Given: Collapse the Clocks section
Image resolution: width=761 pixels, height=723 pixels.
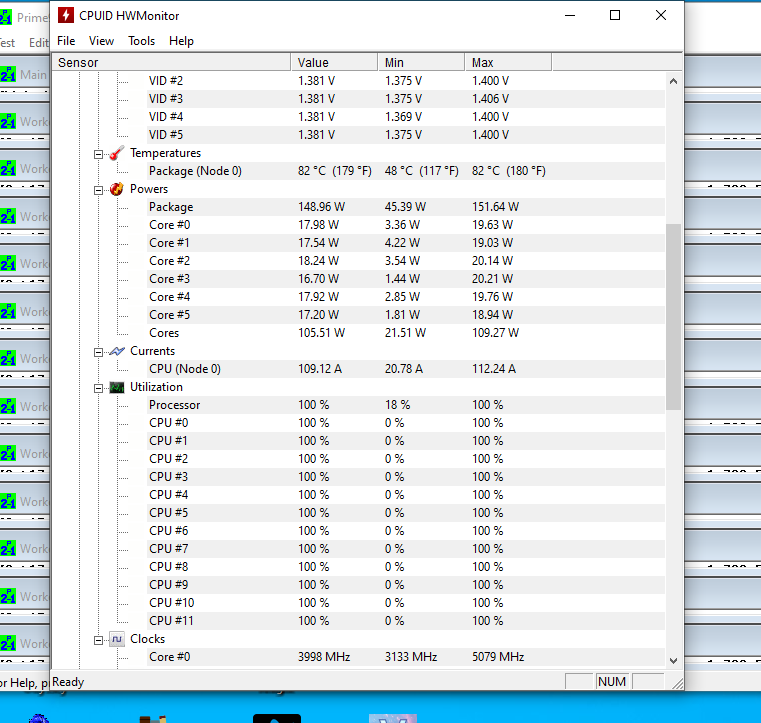Looking at the screenshot, I should pyautogui.click(x=99, y=641).
